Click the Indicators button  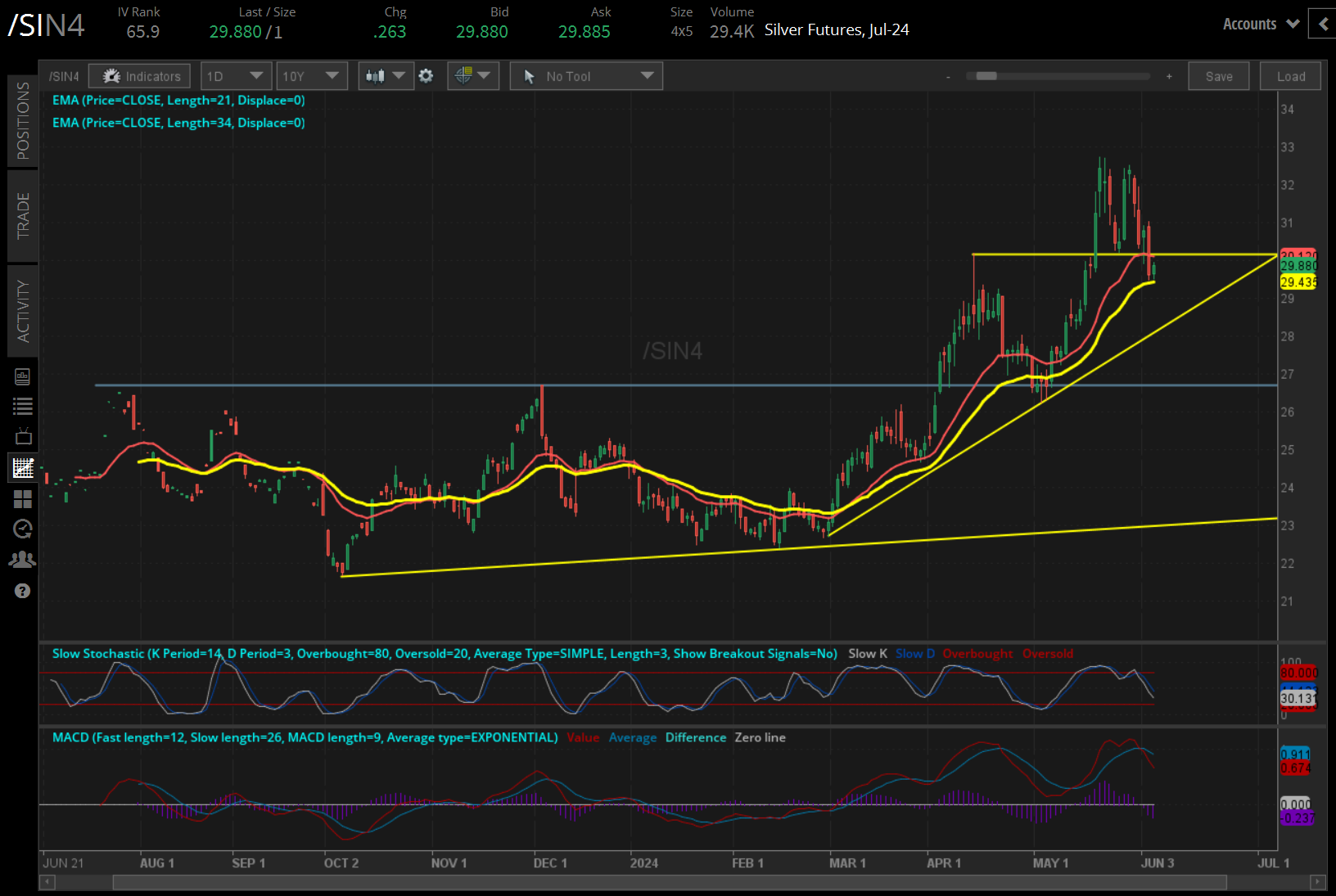click(x=140, y=76)
